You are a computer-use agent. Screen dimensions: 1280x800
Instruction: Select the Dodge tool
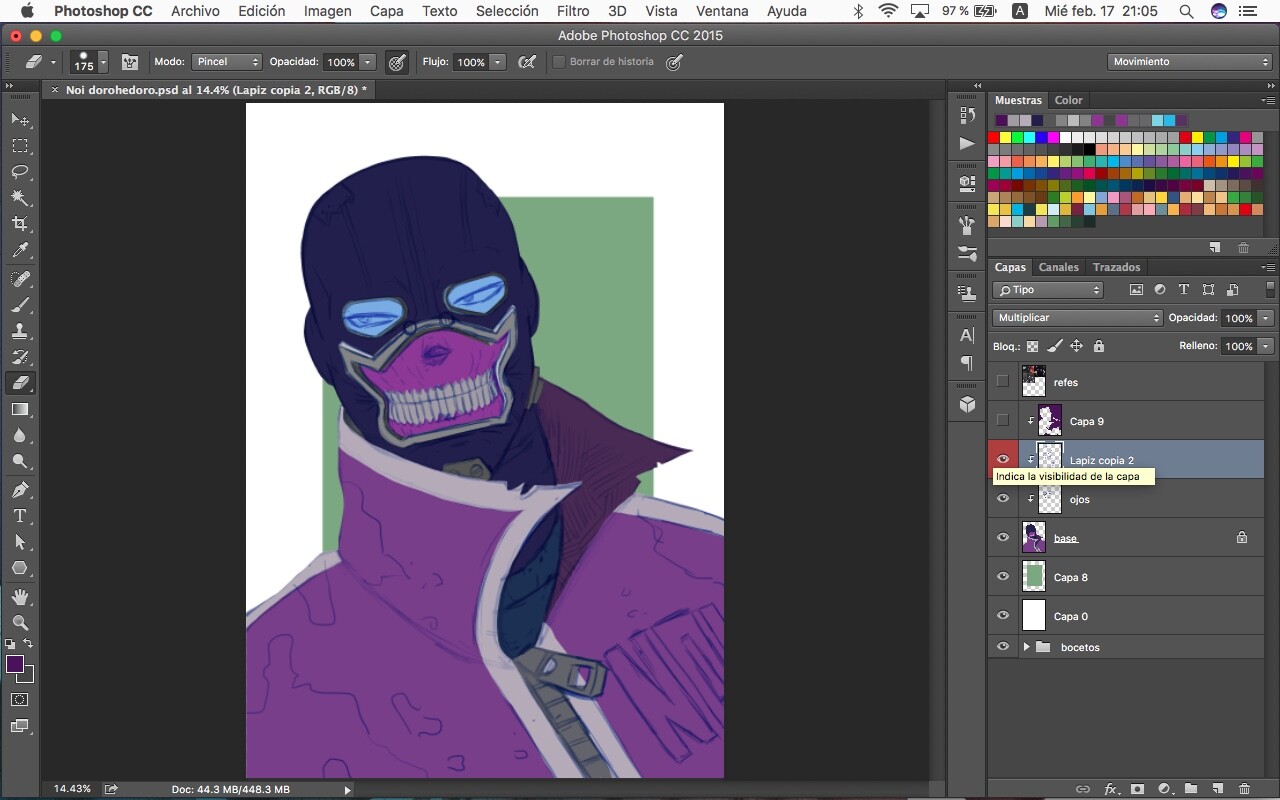tap(20, 462)
